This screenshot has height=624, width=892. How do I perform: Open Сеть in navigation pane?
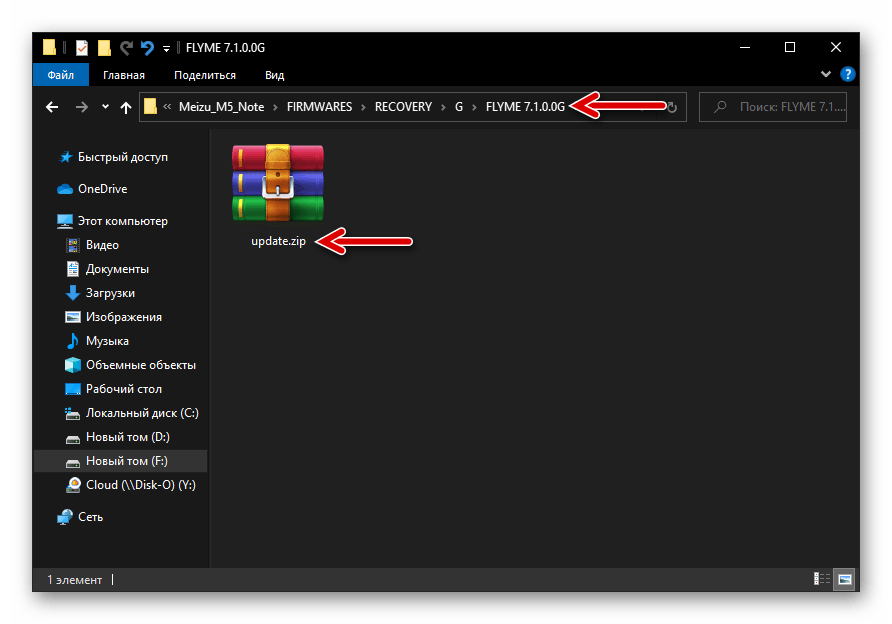90,516
